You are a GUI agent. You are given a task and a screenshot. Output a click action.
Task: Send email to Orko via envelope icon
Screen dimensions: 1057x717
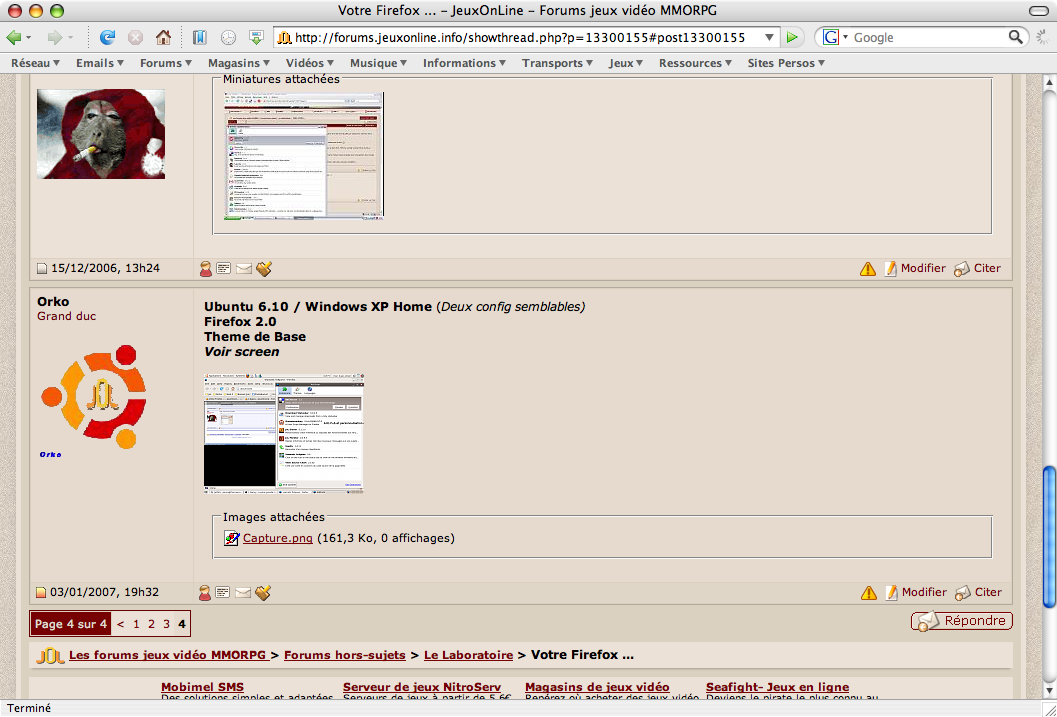click(x=243, y=593)
